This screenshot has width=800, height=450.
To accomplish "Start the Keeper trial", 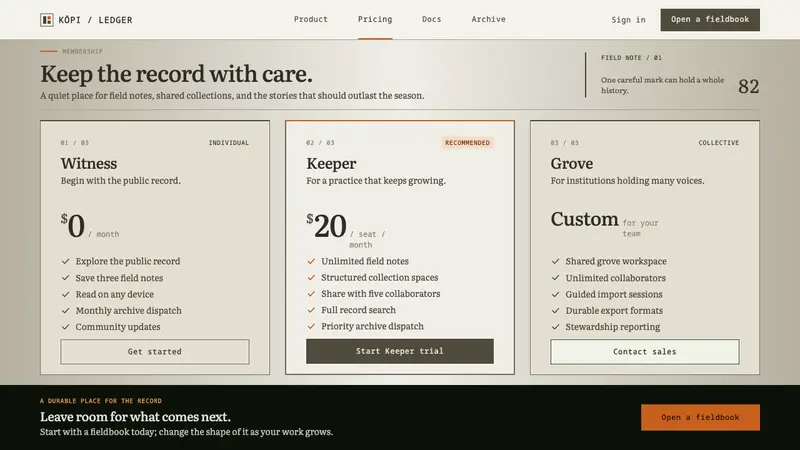I will click(400, 351).
